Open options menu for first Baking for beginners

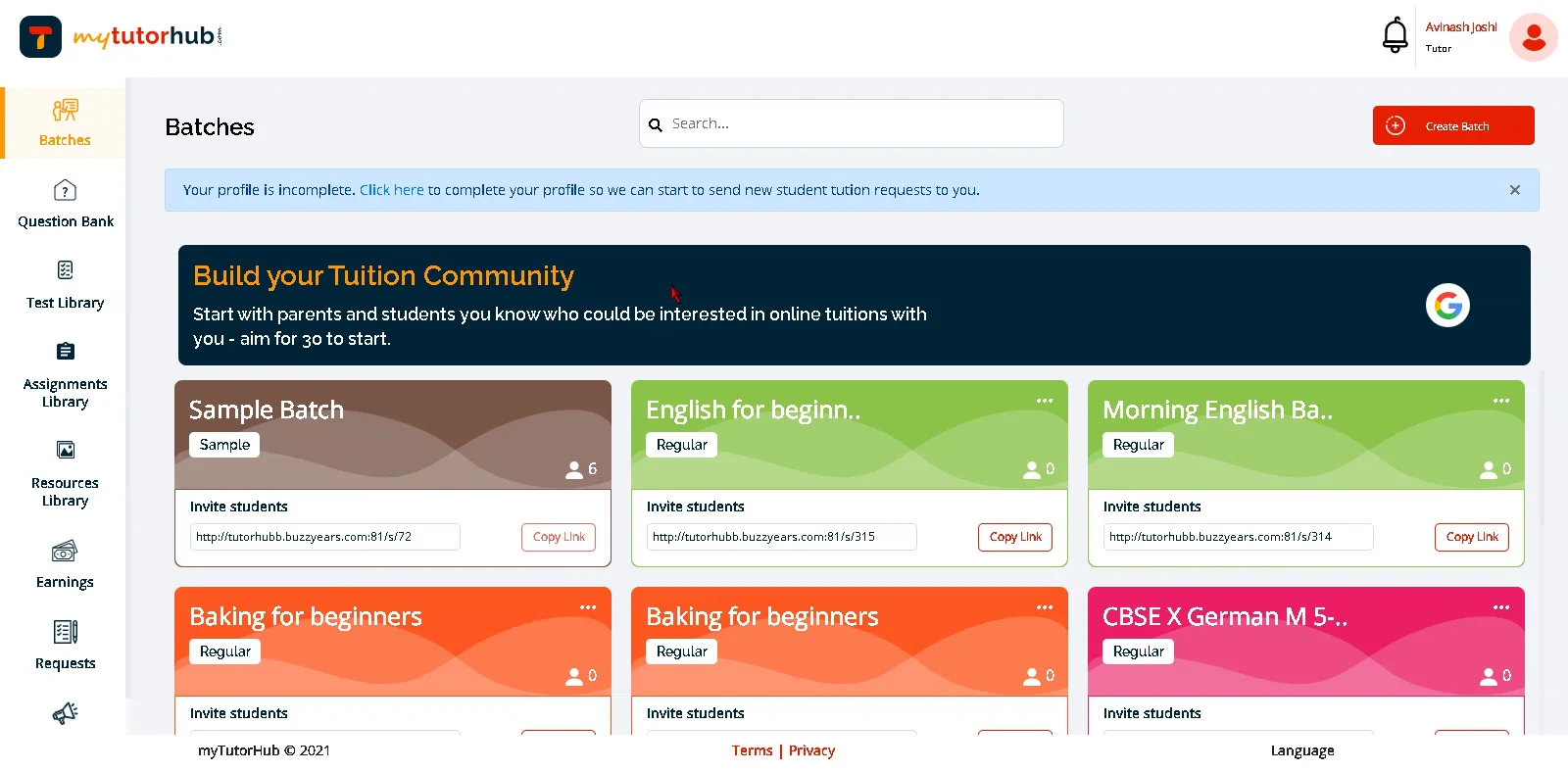[x=588, y=607]
